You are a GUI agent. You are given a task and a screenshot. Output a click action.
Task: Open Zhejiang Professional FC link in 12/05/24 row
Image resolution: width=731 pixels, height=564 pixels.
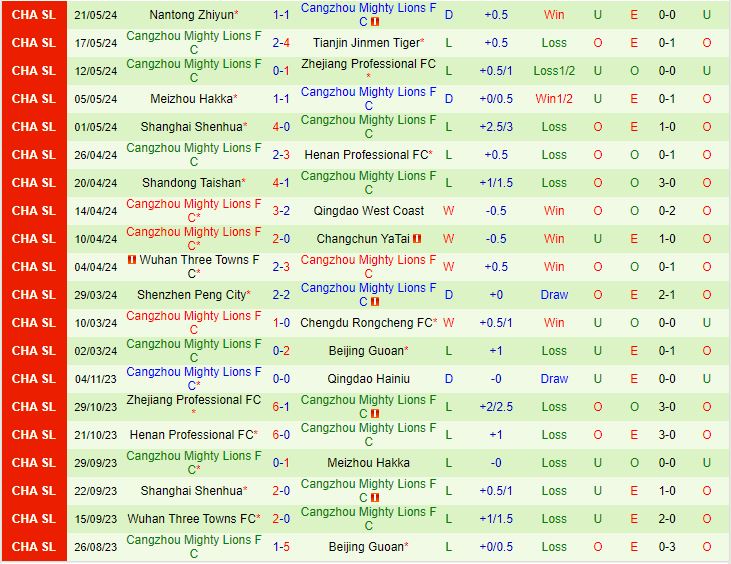368,64
